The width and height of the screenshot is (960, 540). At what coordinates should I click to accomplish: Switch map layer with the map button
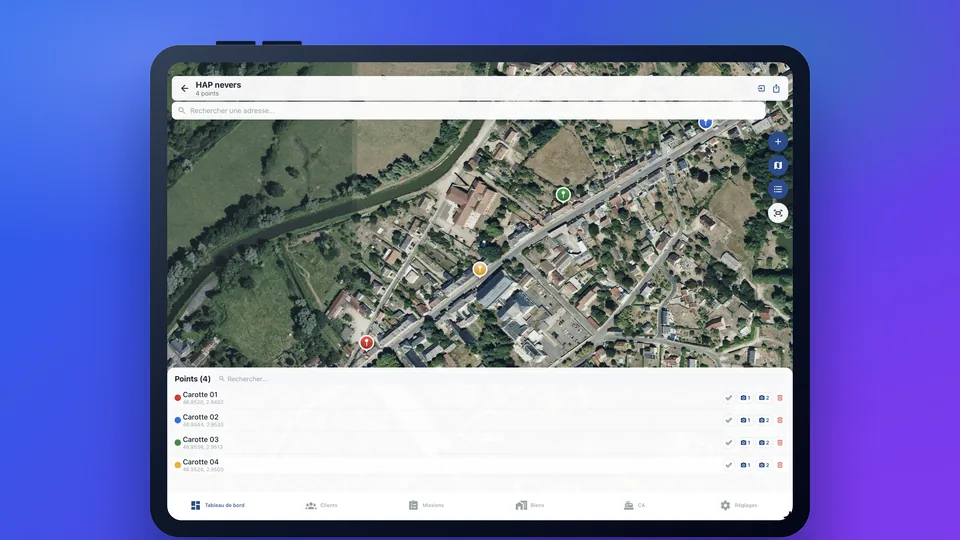pyautogui.click(x=778, y=165)
